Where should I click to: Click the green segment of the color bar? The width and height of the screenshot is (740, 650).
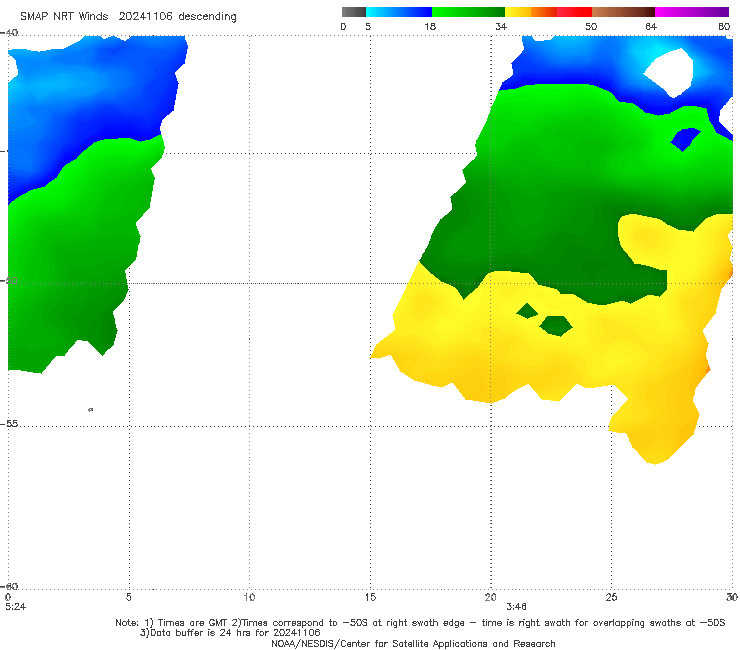468,12
